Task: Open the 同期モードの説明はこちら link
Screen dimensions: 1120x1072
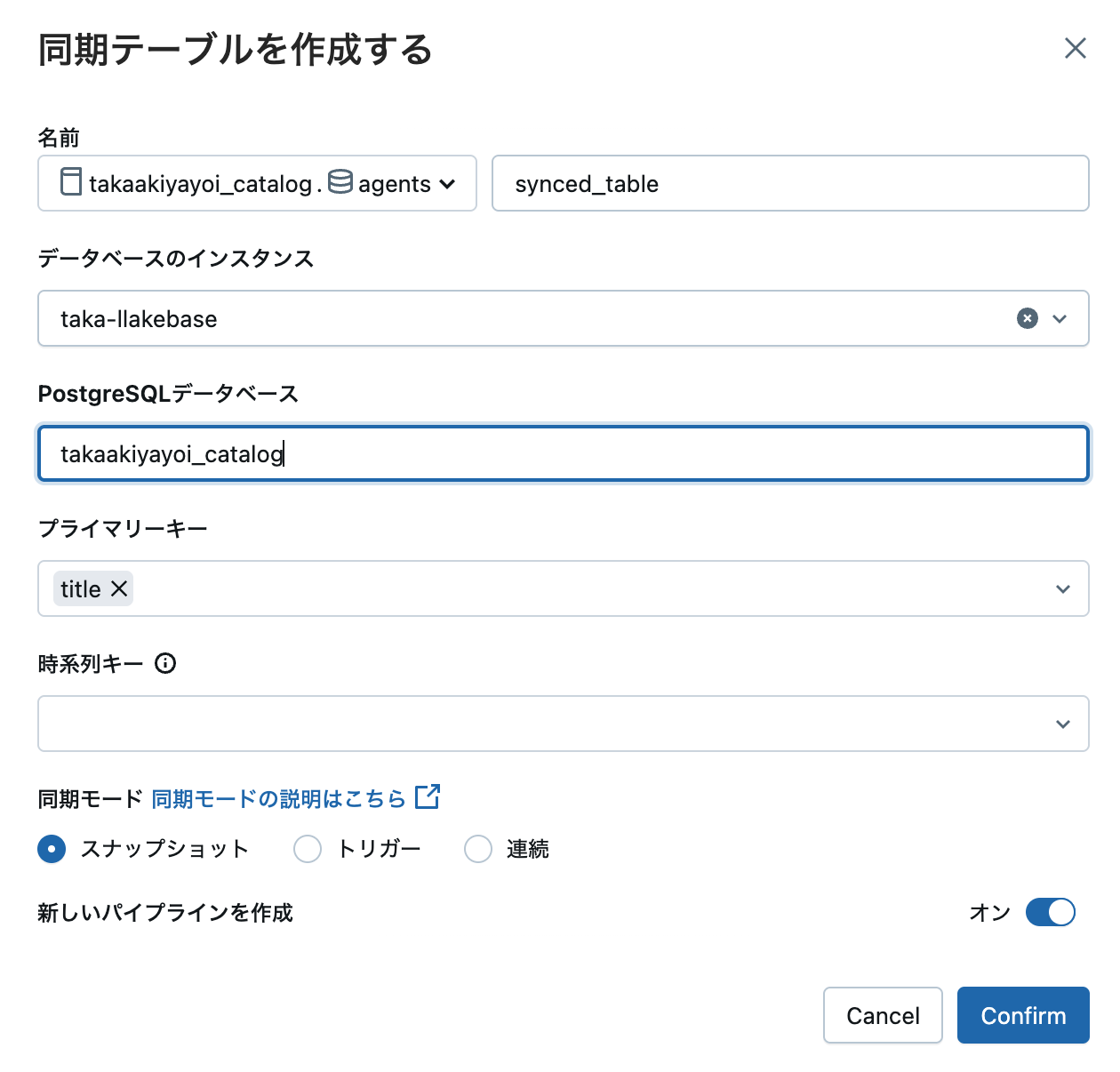Action: [278, 798]
